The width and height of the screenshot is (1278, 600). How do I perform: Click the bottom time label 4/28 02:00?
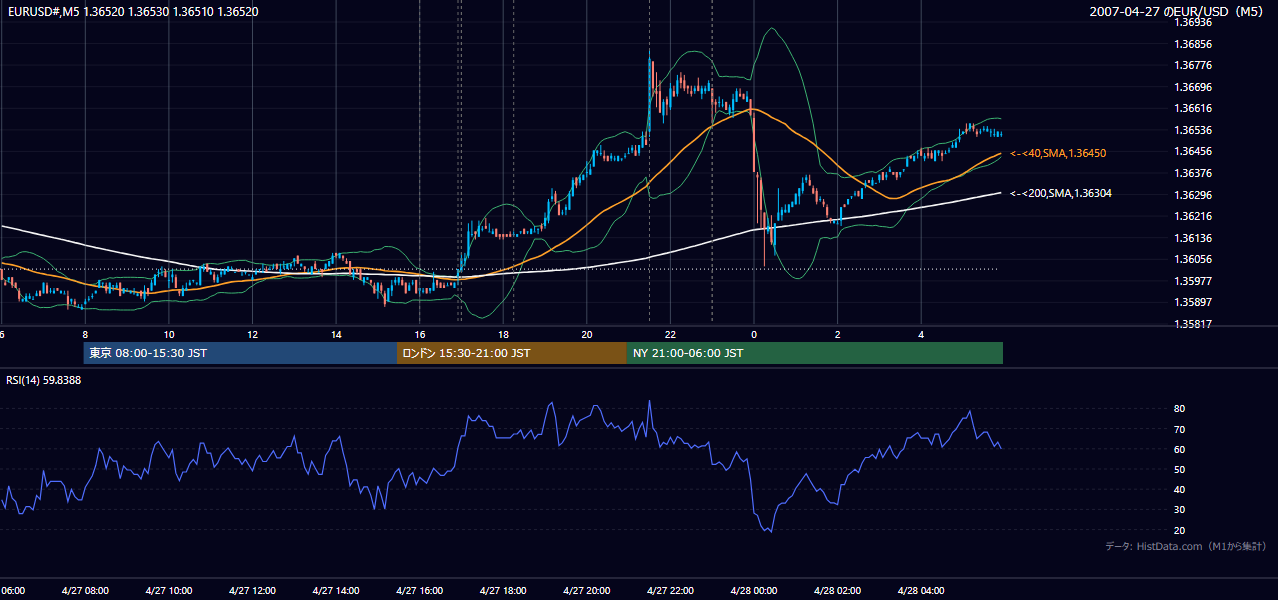pyautogui.click(x=837, y=591)
